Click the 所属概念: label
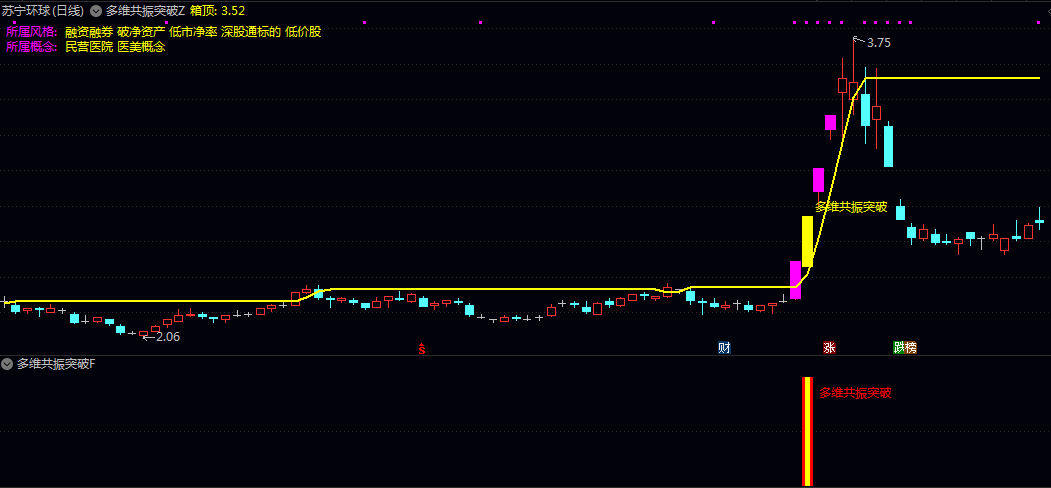Viewport: 1051px width, 488px height. point(32,47)
